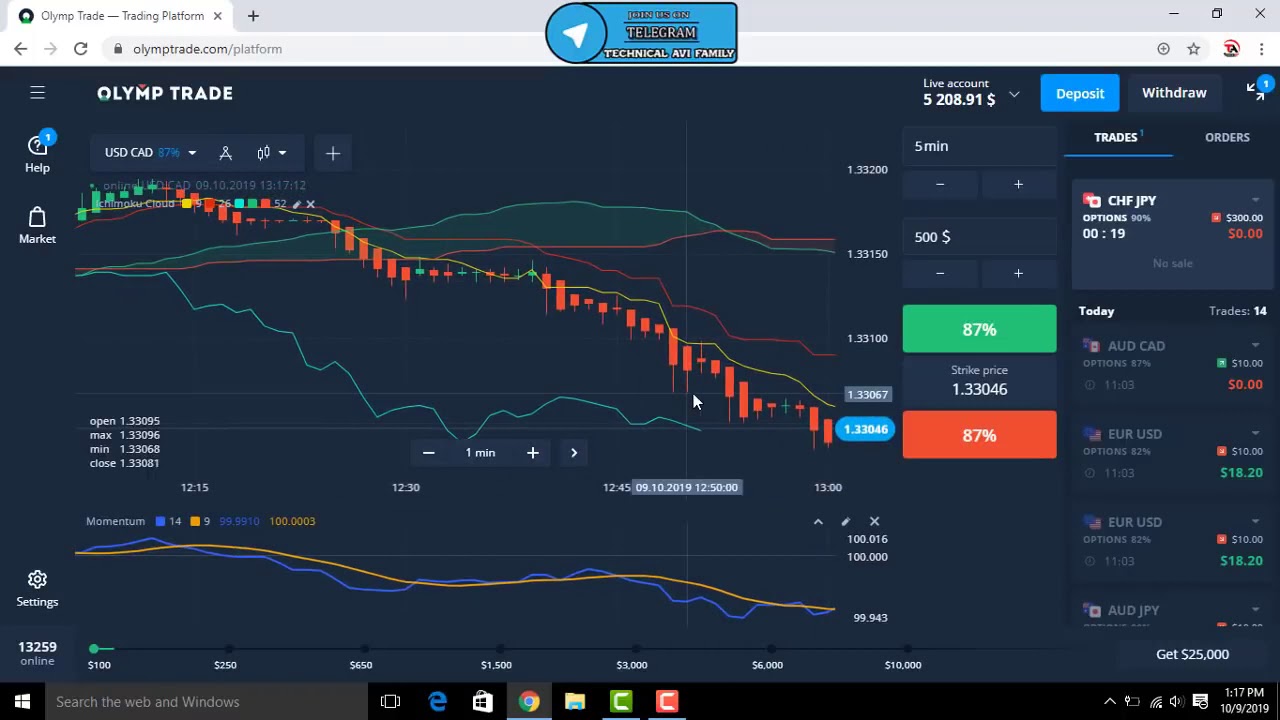
Task: Open the Settings gear
Action: [x=37, y=588]
